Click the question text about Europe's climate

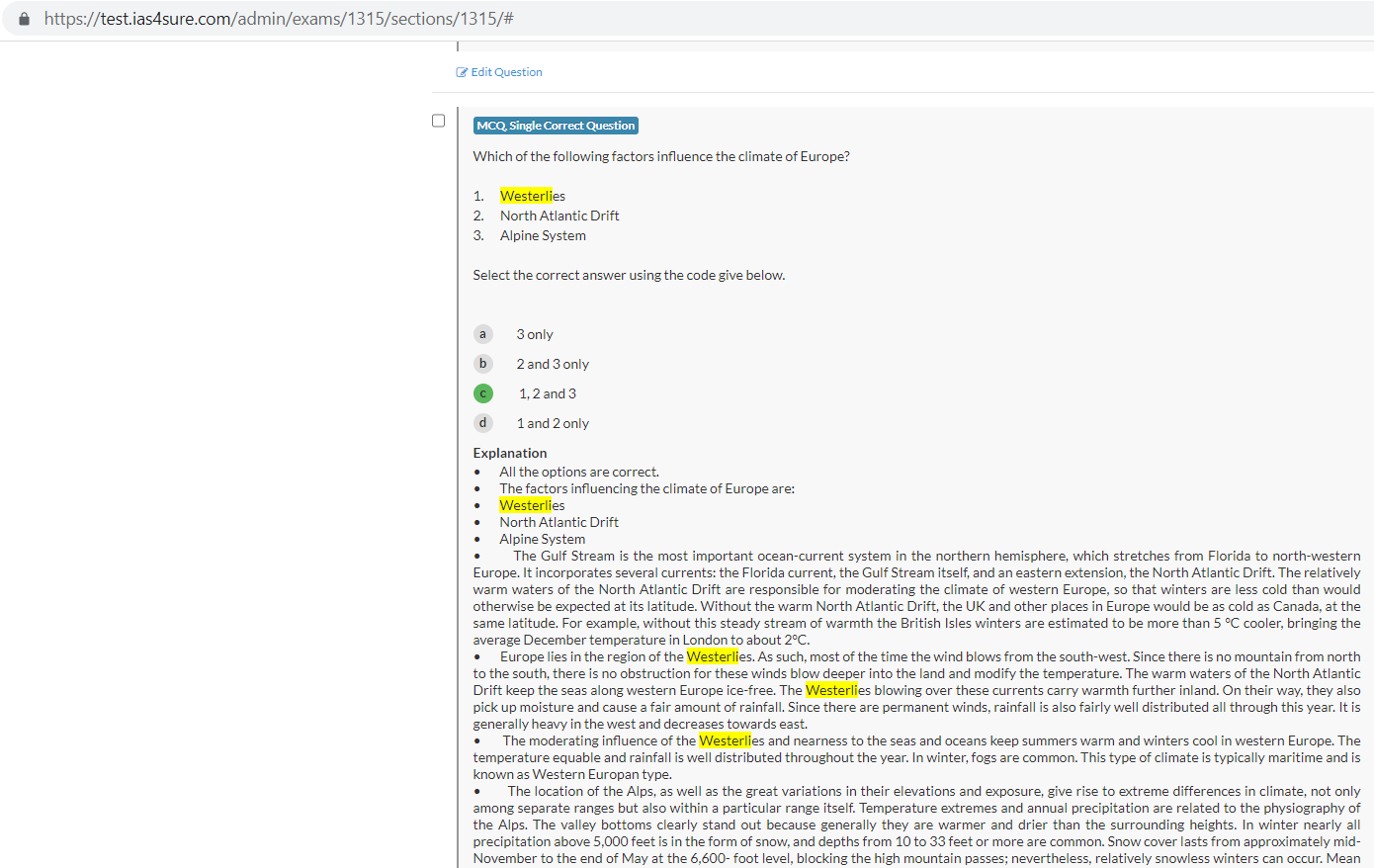[x=660, y=156]
